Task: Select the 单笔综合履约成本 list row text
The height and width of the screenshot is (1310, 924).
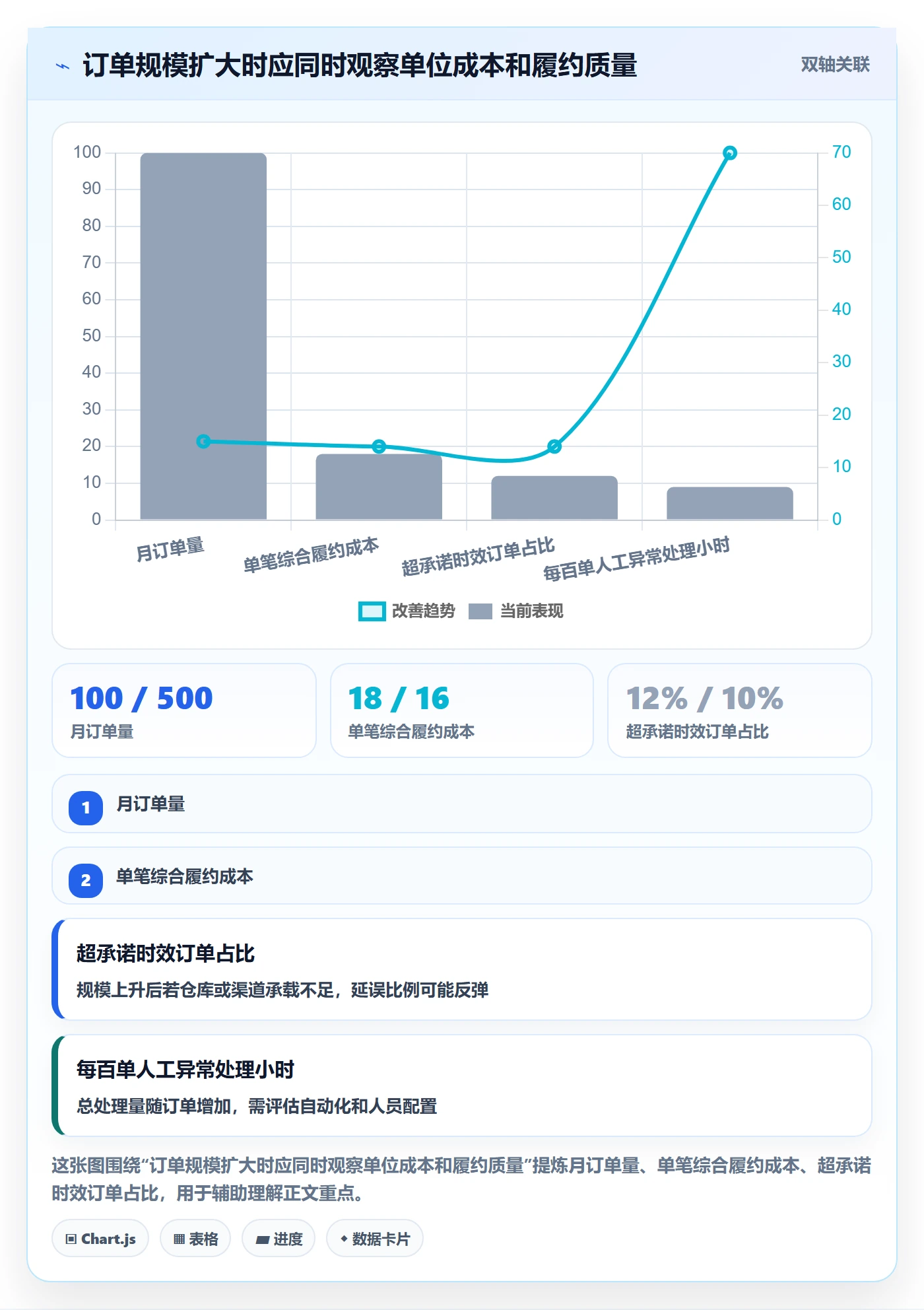Action: click(185, 877)
